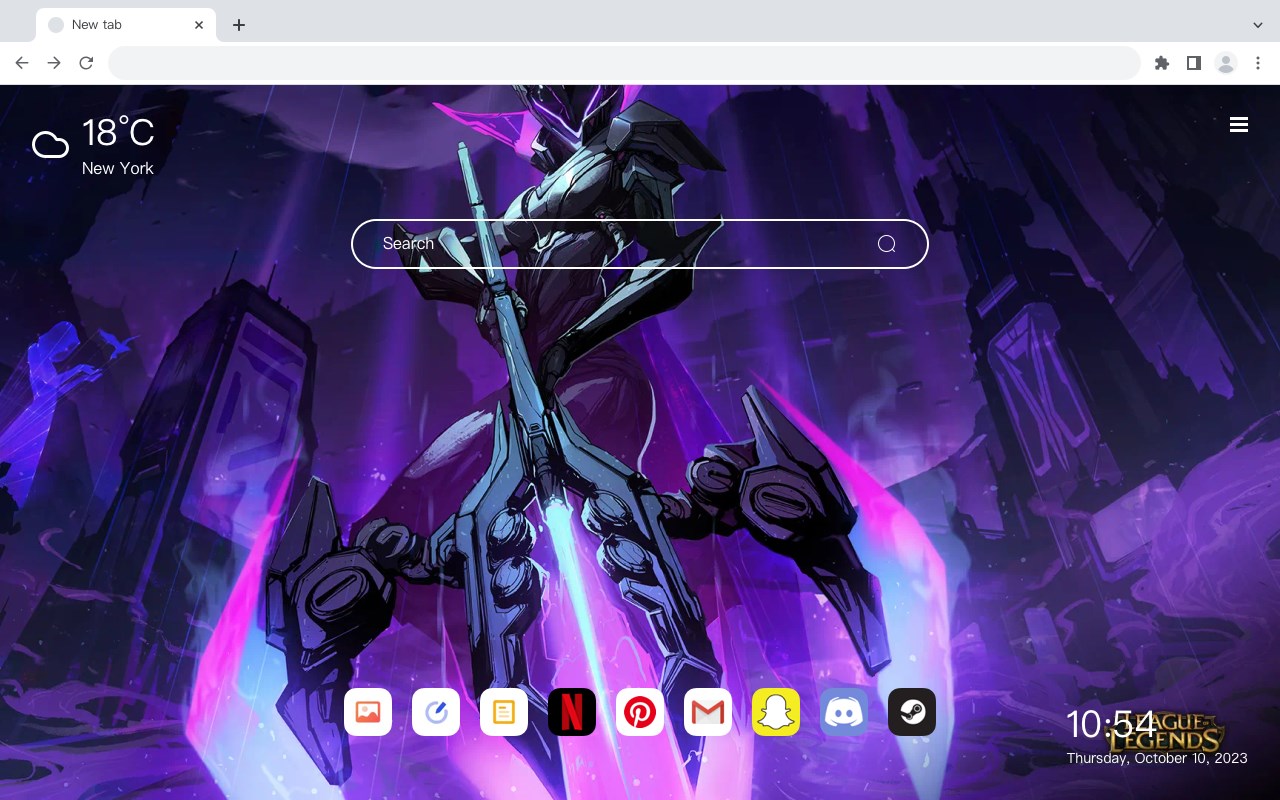
Task: Go back to the previous page
Action: pos(22,63)
